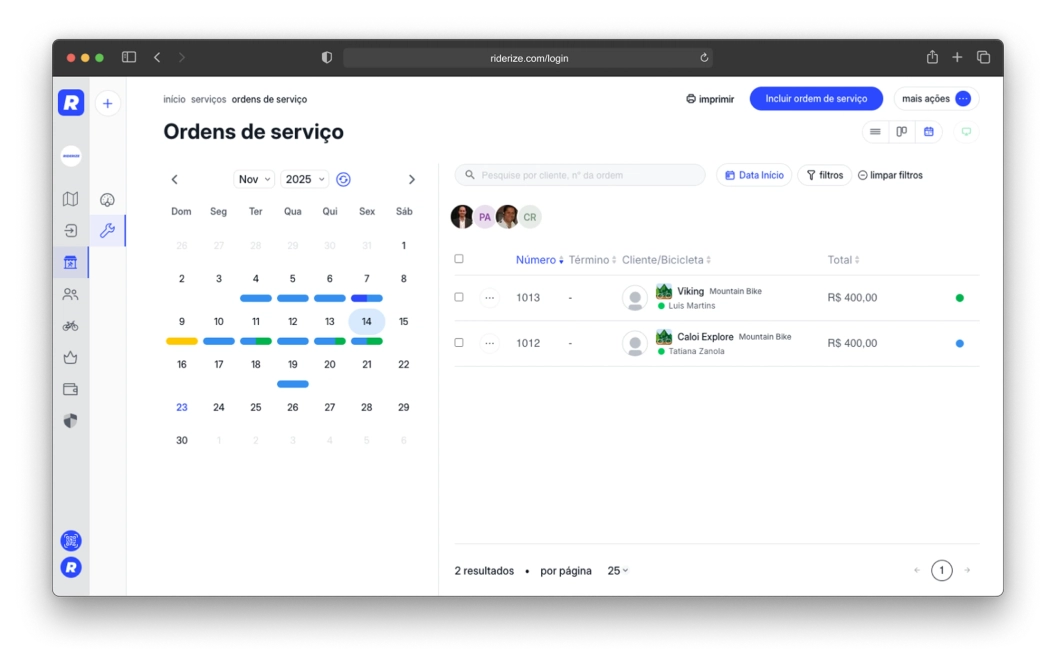Click the 'limpar filtros' link
Image resolution: width=1056 pixels, height=664 pixels.
coord(890,175)
